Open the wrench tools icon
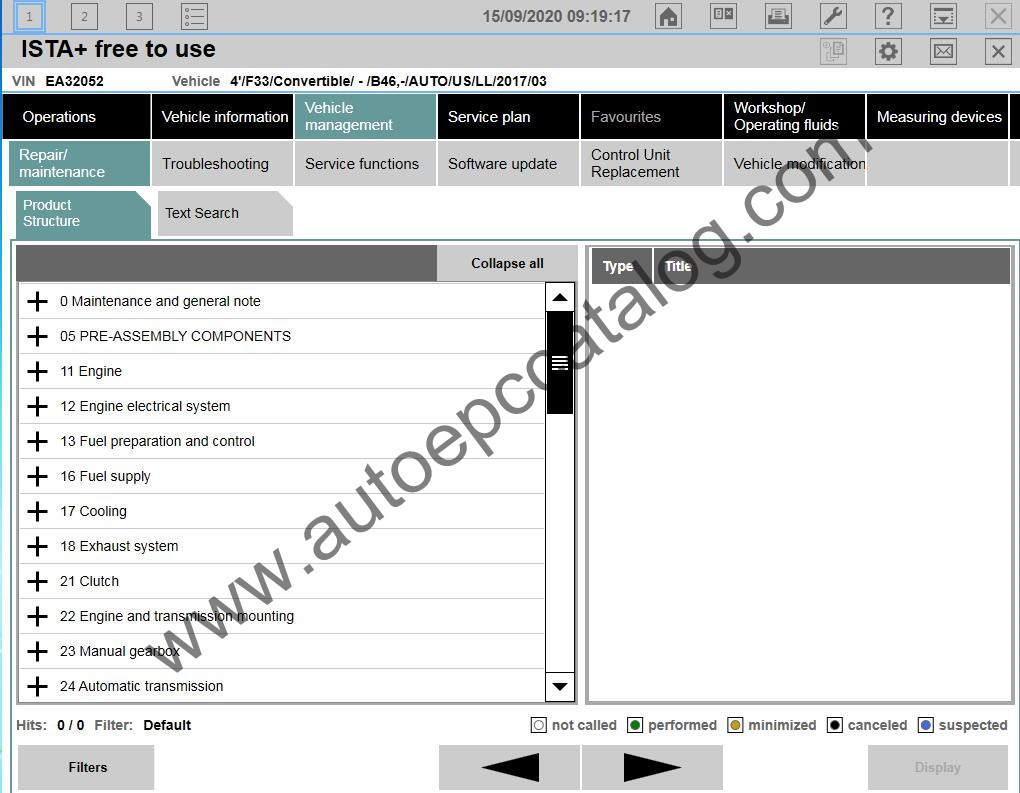The width and height of the screenshot is (1020, 793). pos(833,16)
